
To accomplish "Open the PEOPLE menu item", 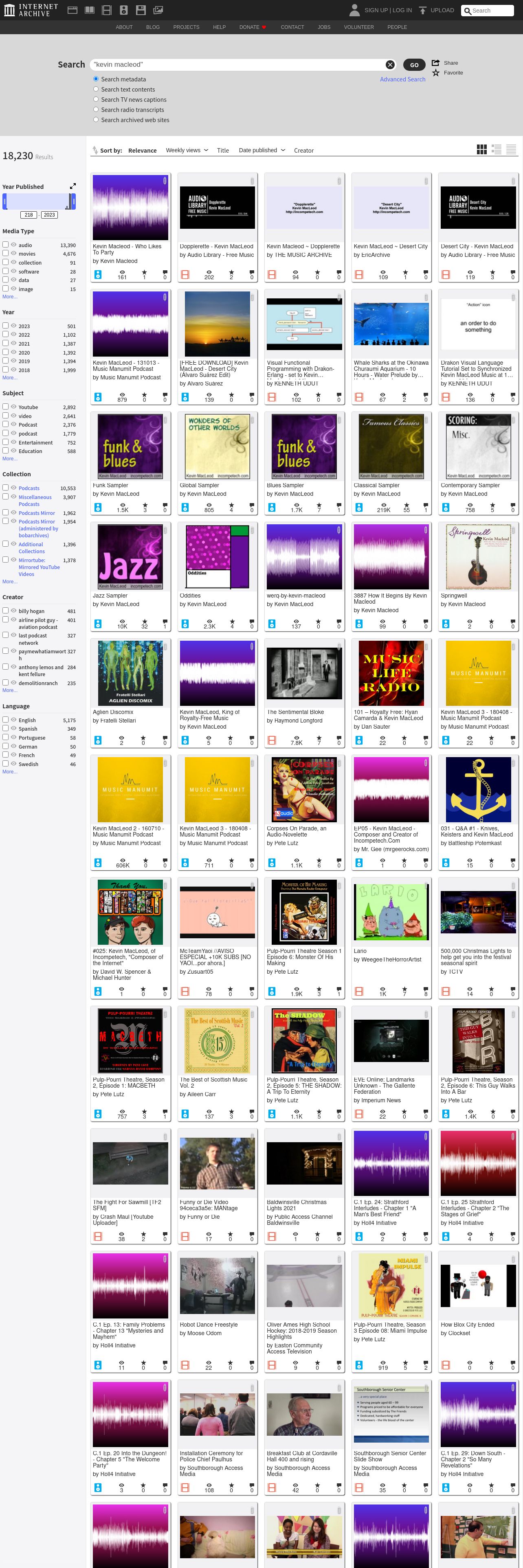I will 397,27.
